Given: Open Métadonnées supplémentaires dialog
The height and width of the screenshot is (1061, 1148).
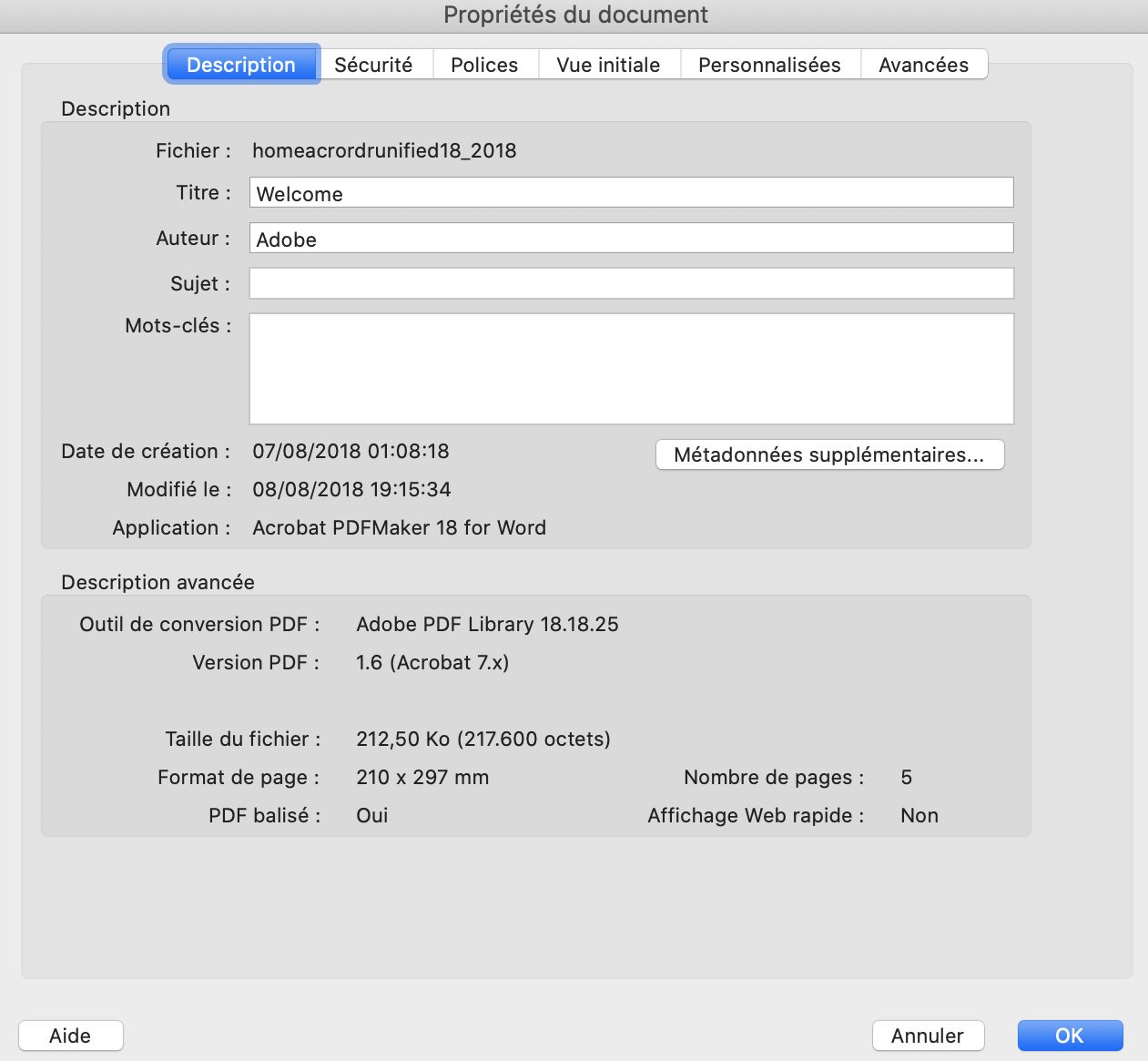Looking at the screenshot, I should tap(830, 454).
